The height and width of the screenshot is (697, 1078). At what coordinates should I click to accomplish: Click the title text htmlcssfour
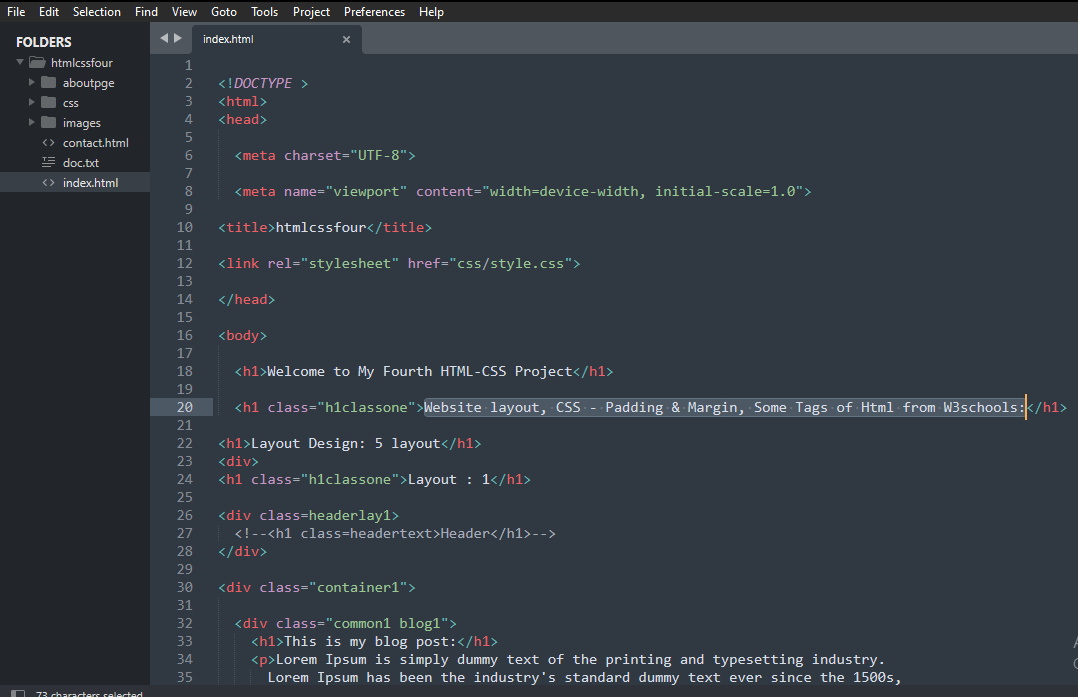321,228
